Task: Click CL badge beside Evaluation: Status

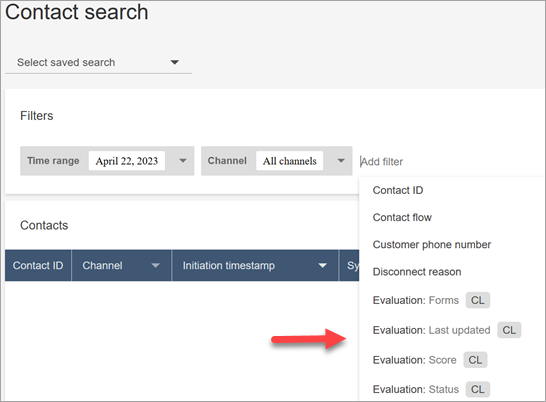Action: click(478, 389)
